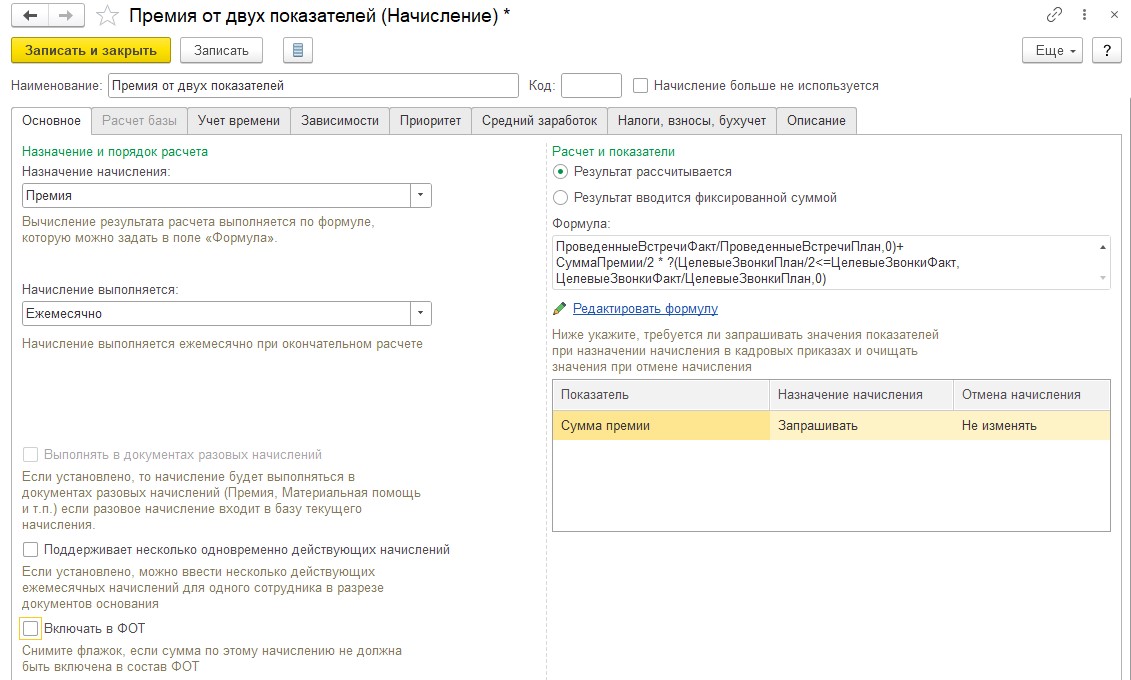Viewport: 1131px width, 680px height.
Task: Select "Результат вводится фиксированной суммой" option
Action: point(560,198)
